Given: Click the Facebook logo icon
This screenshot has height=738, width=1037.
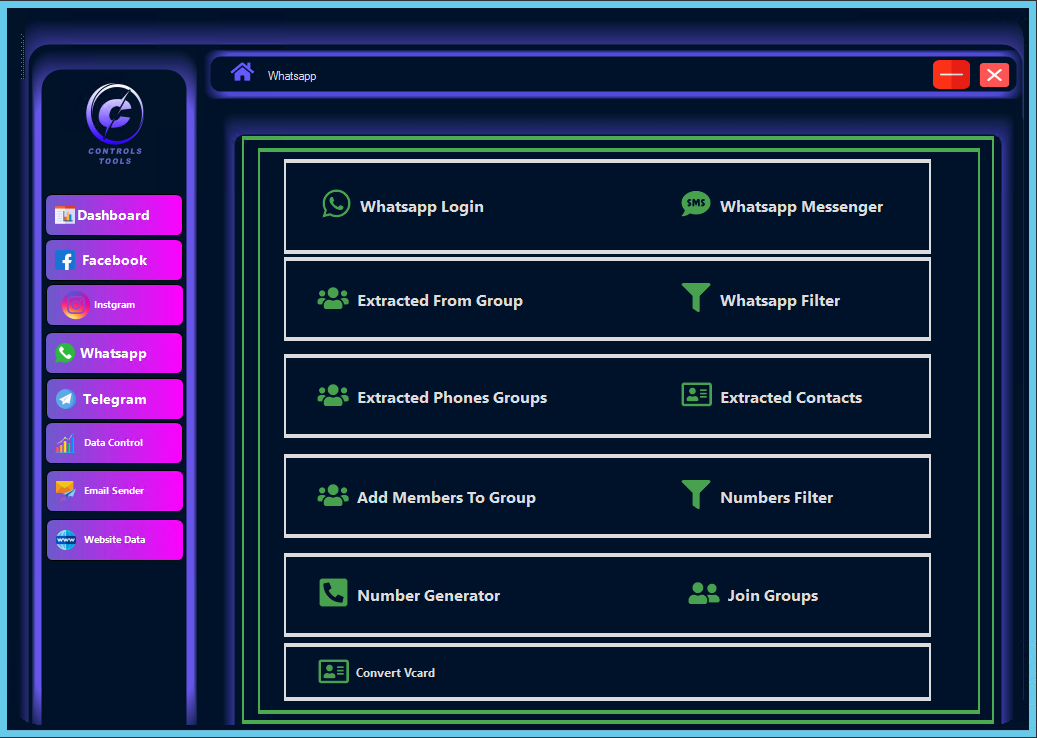Looking at the screenshot, I should pos(65,261).
